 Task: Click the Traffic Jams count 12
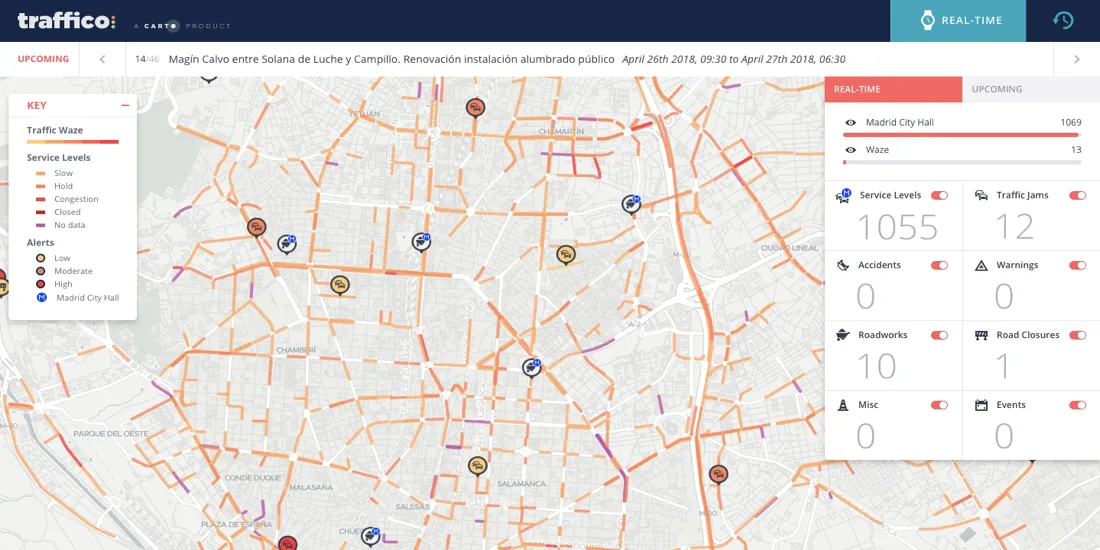tap(1014, 227)
